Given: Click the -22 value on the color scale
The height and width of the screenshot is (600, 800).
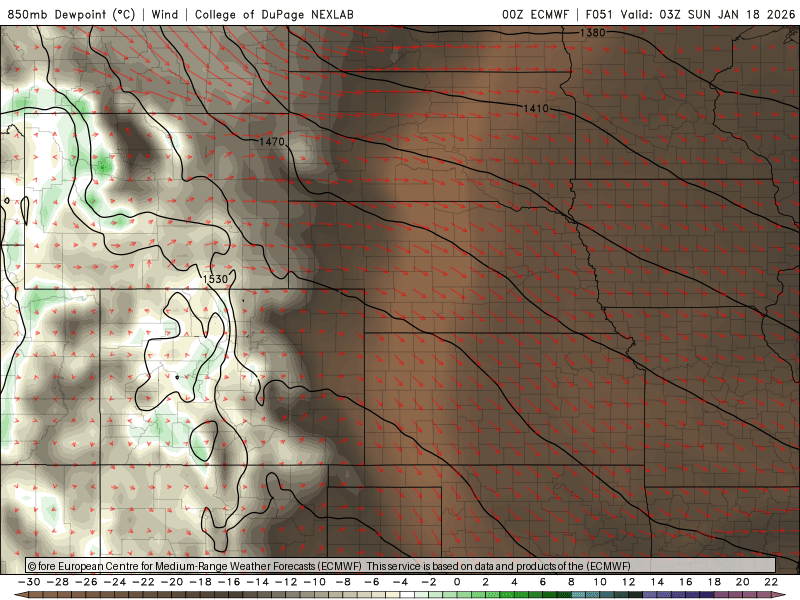Looking at the screenshot, I should 143,582.
